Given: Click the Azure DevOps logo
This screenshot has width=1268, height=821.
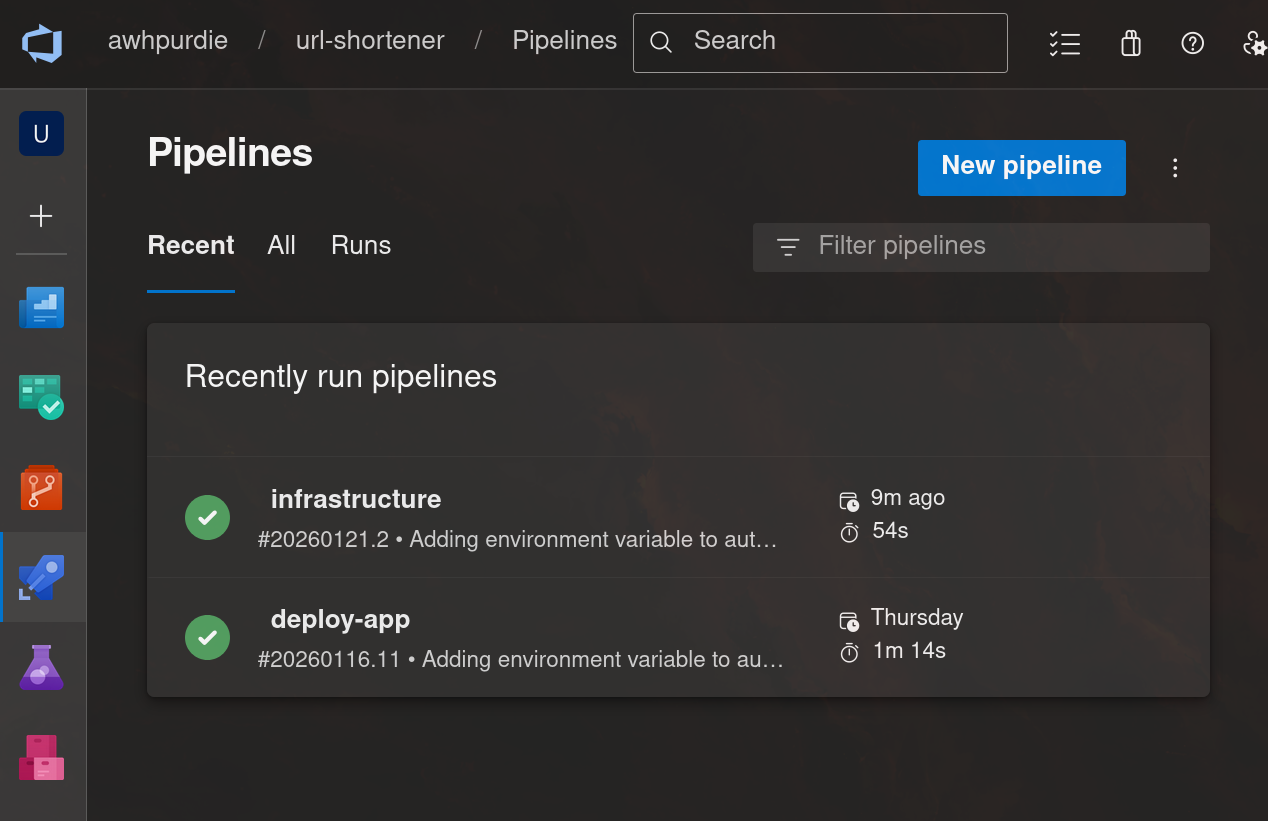Looking at the screenshot, I should click(x=42, y=43).
